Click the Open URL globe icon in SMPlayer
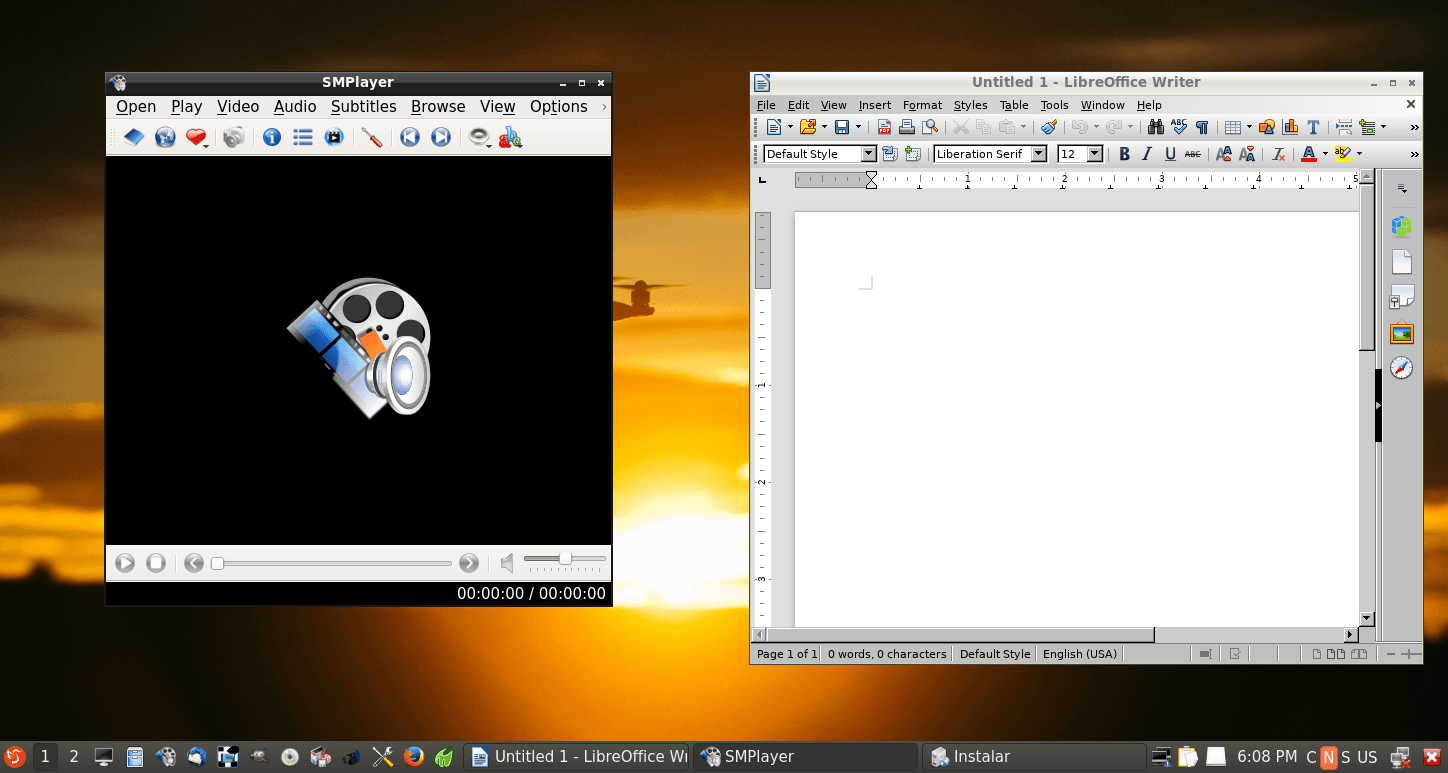The height and width of the screenshot is (773, 1448). pyautogui.click(x=165, y=138)
